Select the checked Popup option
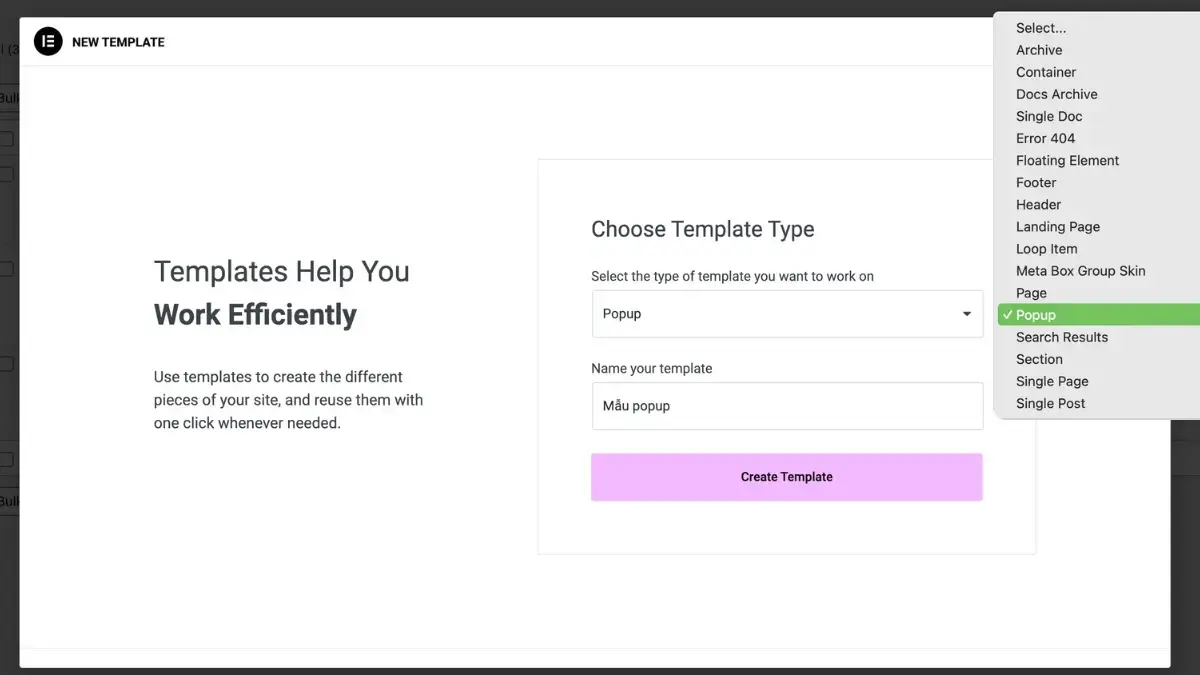The width and height of the screenshot is (1200, 675). click(x=1097, y=315)
